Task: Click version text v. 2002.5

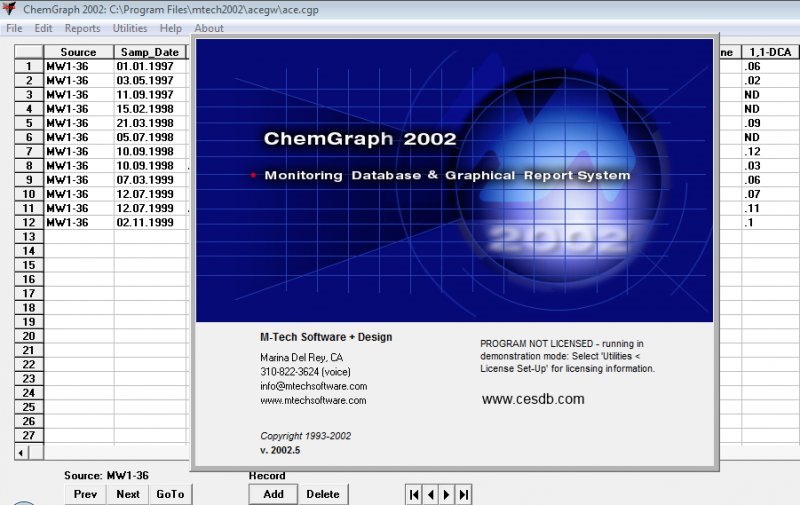Action: 280,450
